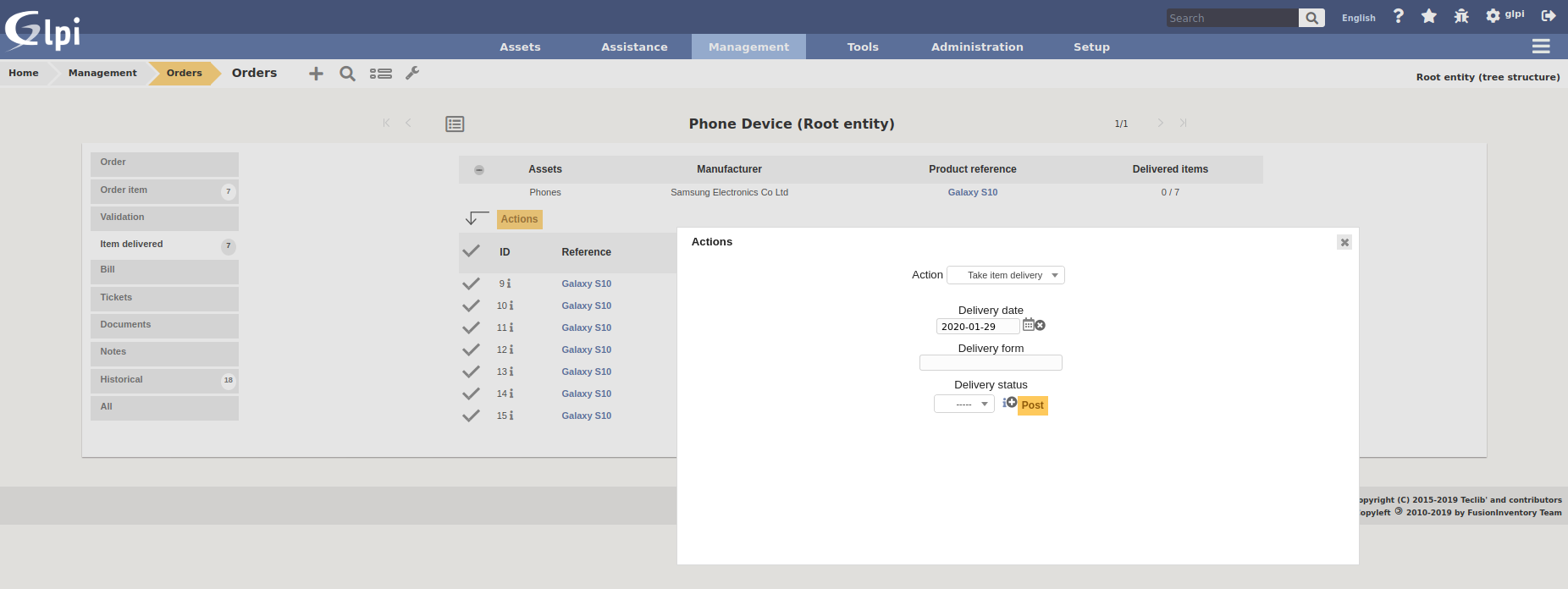Open saved searches star icon
Image resolution: width=1568 pixels, height=589 pixels.
1429,16
